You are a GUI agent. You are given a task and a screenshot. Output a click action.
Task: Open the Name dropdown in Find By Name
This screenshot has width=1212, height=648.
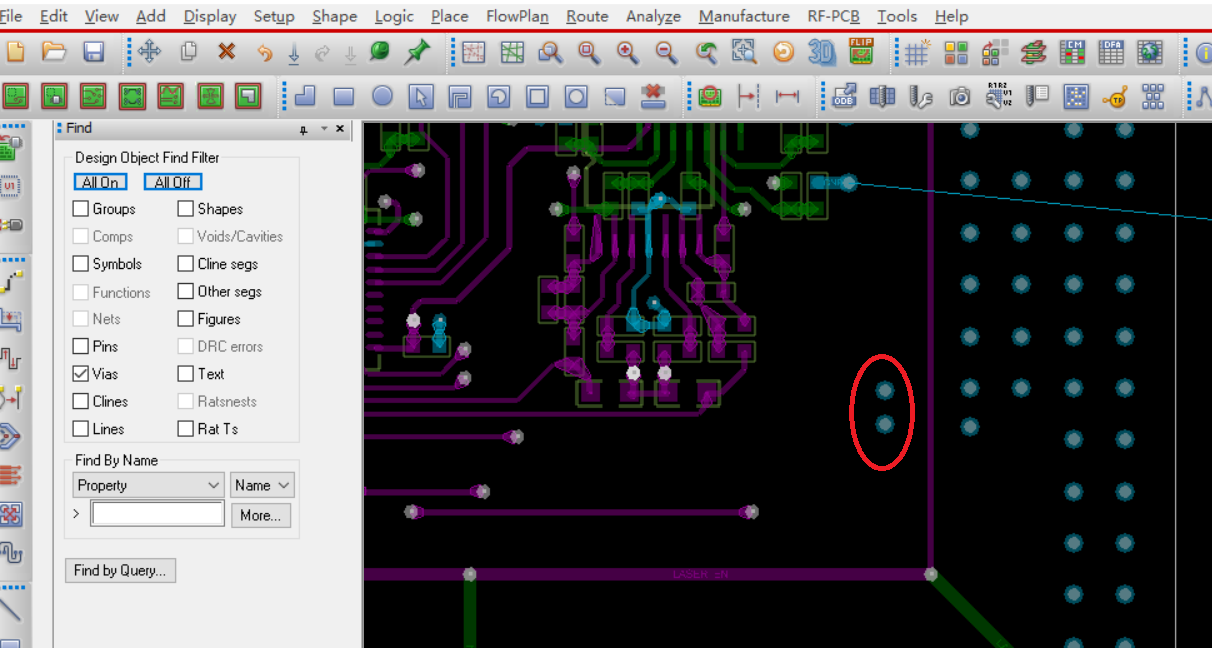pos(262,485)
